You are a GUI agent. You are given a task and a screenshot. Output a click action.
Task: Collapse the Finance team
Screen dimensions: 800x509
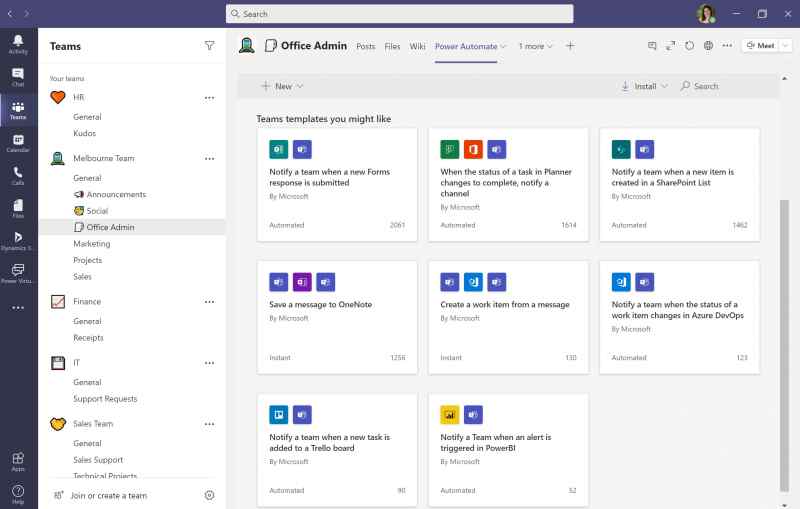[x=87, y=301]
